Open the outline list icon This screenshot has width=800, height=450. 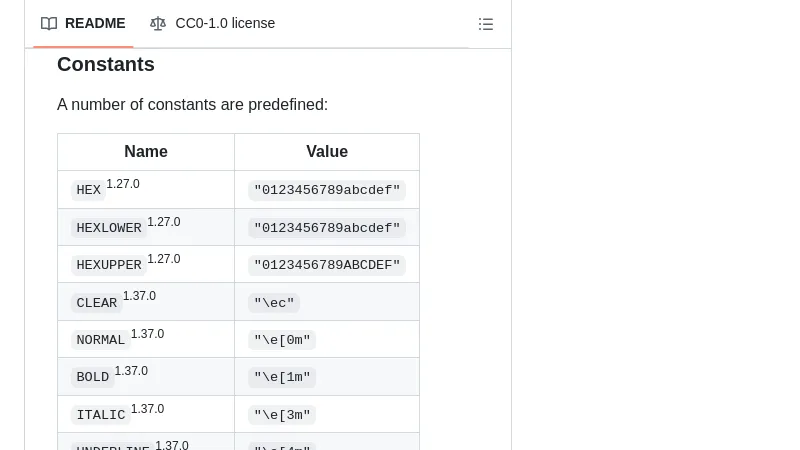click(486, 24)
